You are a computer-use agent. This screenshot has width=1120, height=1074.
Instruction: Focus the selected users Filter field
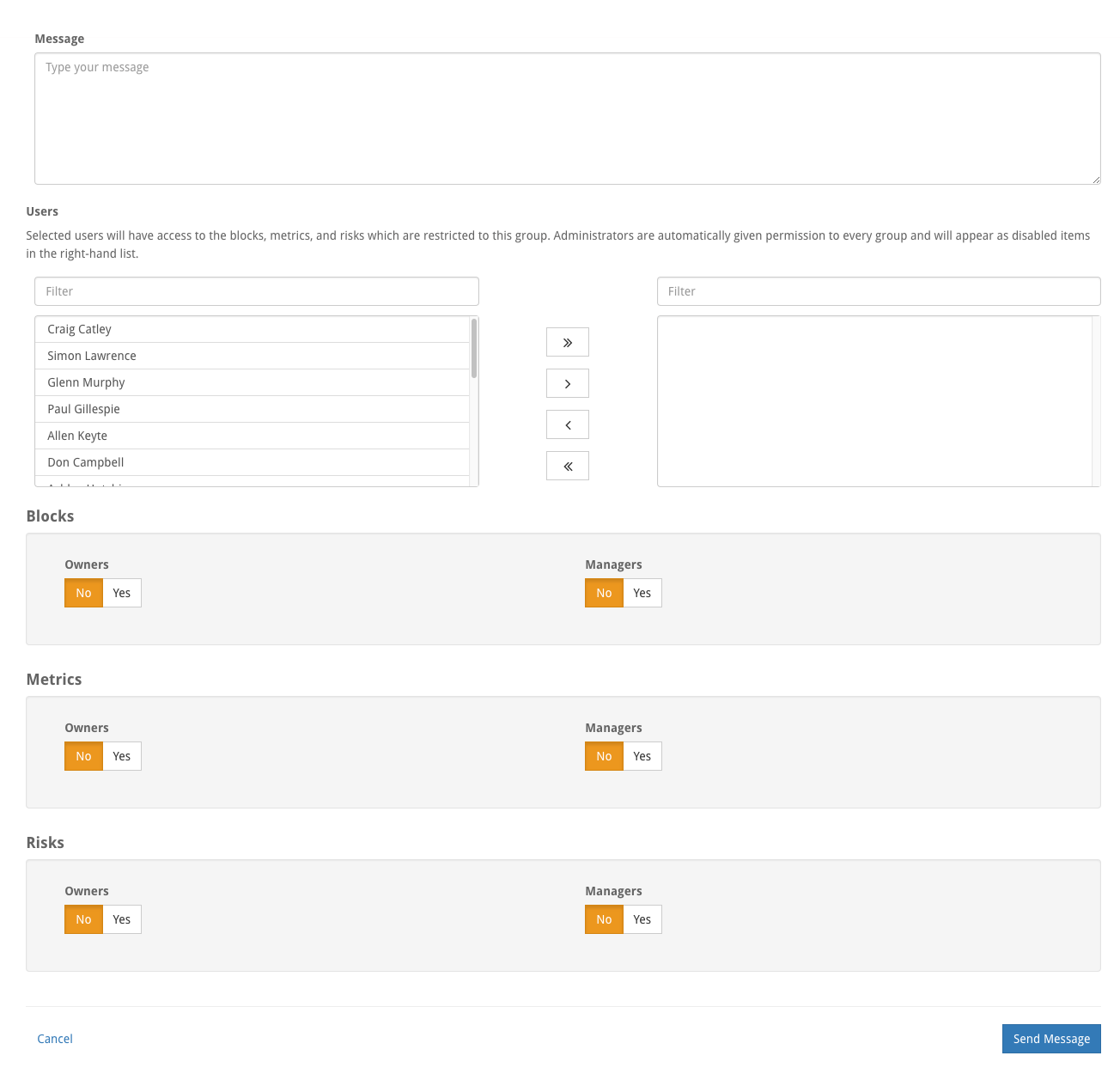tap(879, 291)
